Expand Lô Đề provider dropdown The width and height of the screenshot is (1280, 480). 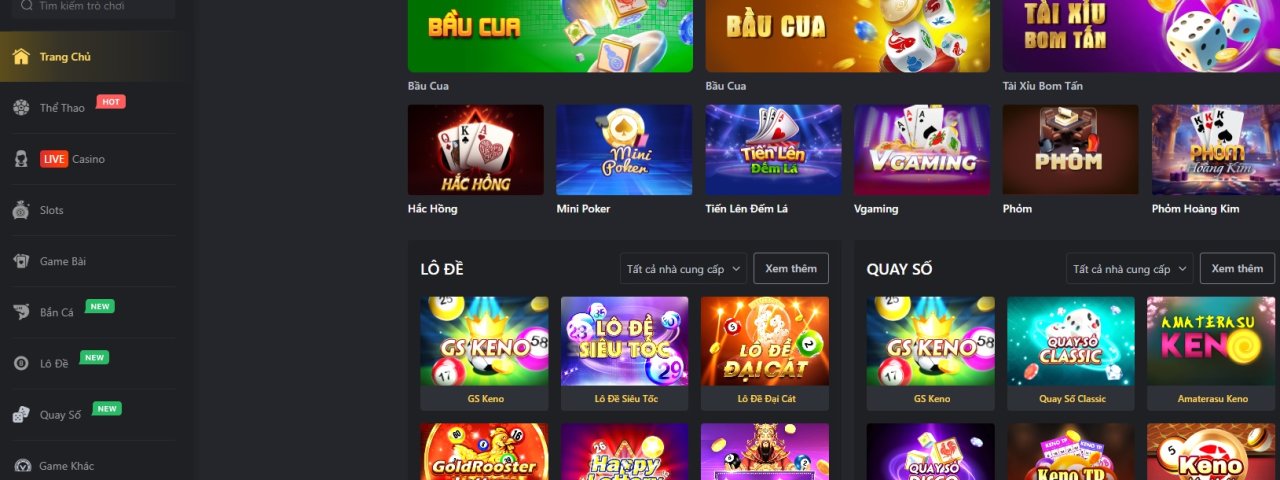tap(683, 269)
